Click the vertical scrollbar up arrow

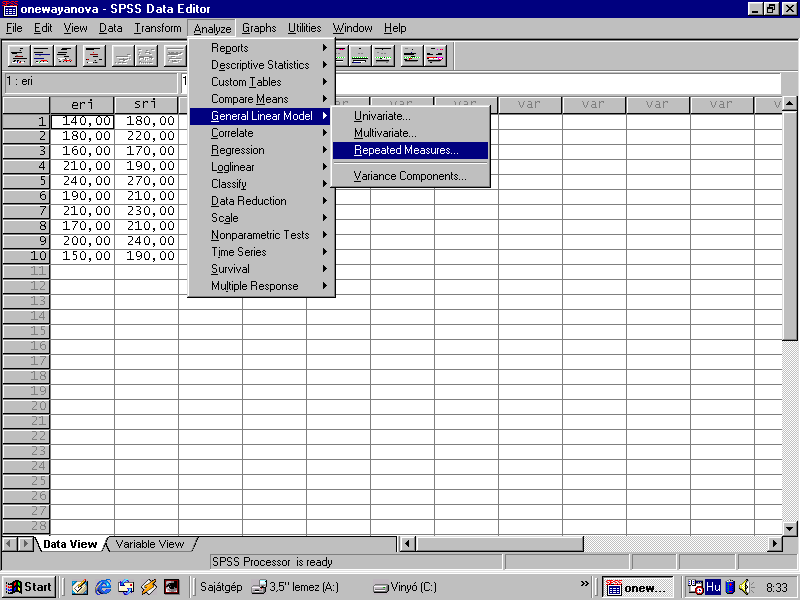tap(789, 104)
